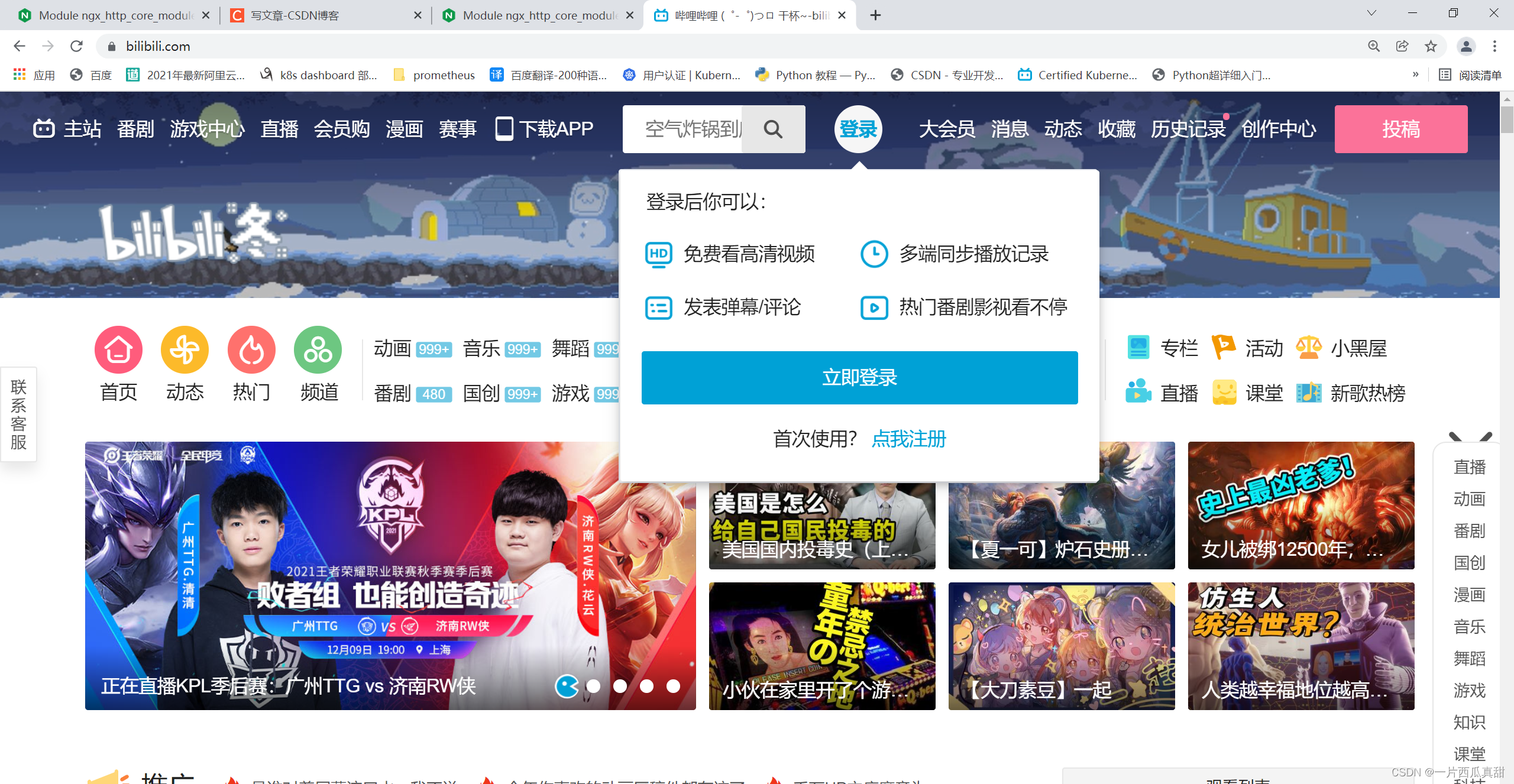Open a new browser tab
The width and height of the screenshot is (1514, 784).
pos(876,15)
